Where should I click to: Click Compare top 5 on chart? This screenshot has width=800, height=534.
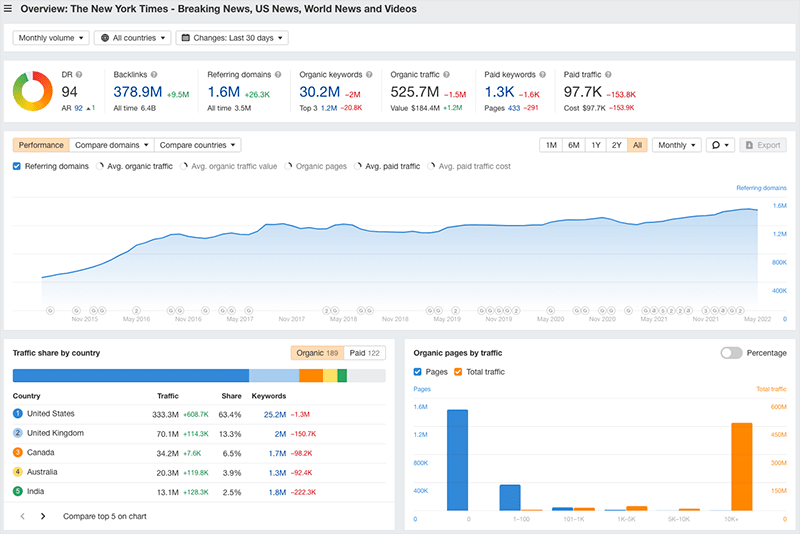point(105,516)
